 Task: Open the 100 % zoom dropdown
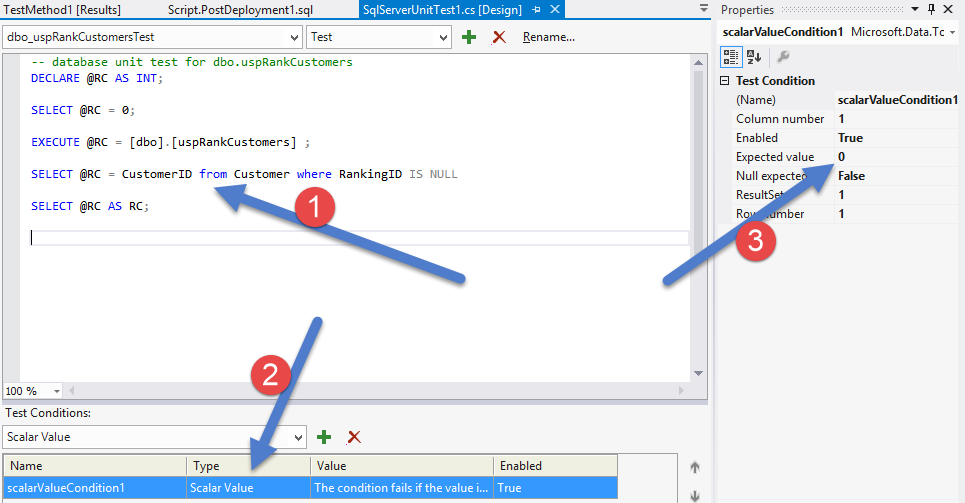point(57,391)
